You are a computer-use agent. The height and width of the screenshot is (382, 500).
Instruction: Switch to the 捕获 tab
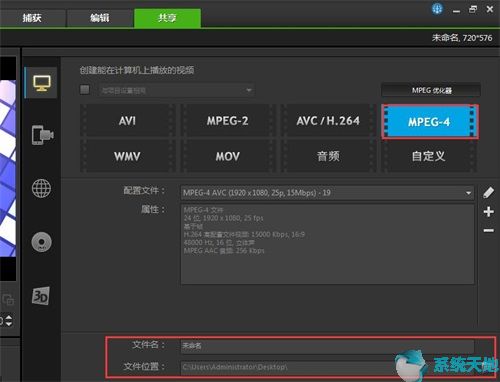pyautogui.click(x=32, y=18)
